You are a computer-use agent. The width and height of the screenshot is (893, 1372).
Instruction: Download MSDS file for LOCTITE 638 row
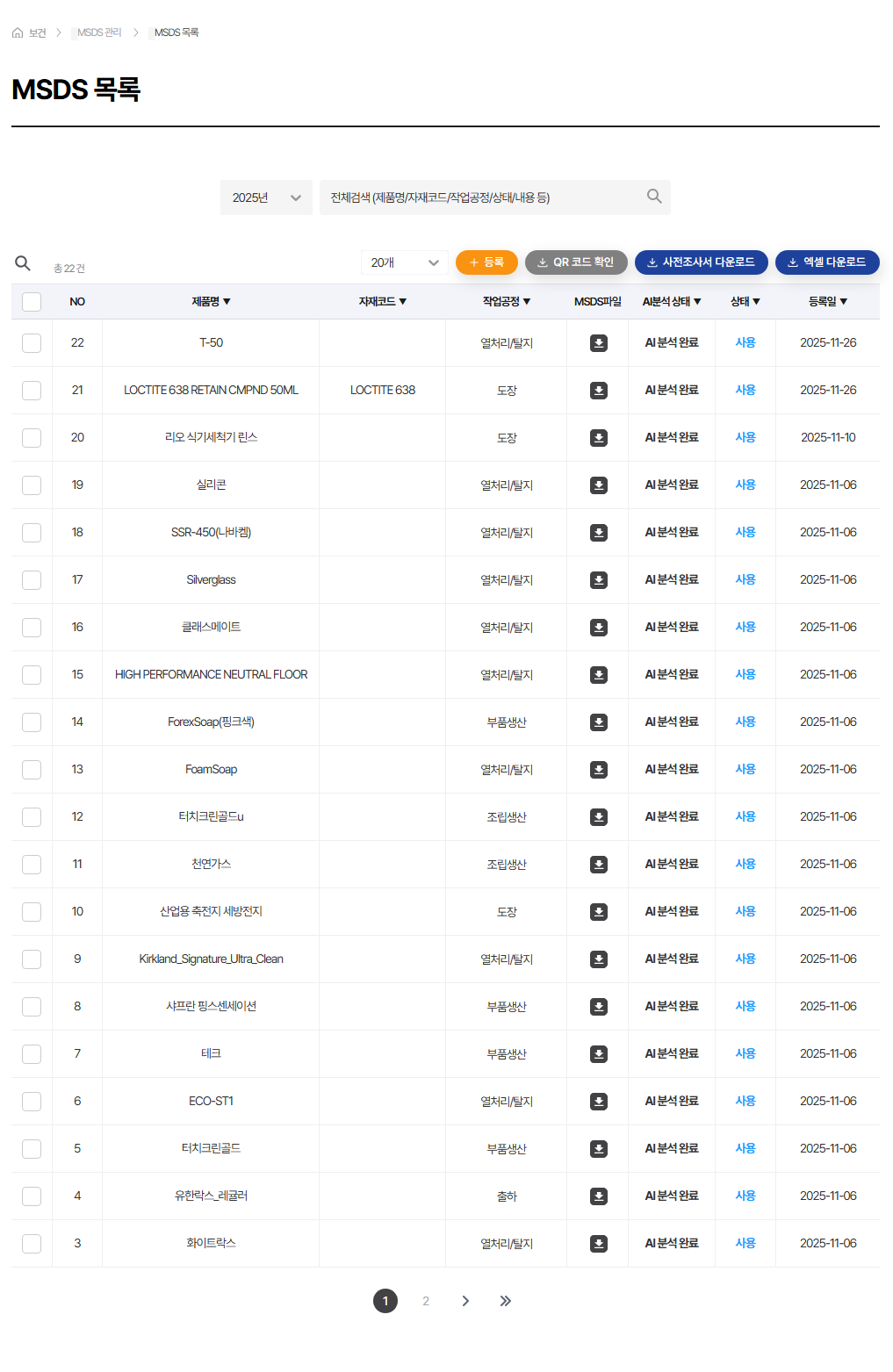[598, 391]
